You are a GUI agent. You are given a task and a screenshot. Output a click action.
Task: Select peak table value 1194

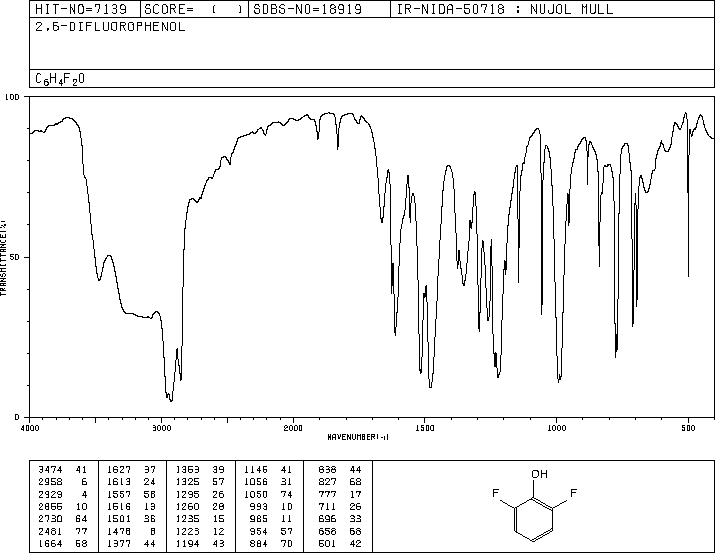187,544
